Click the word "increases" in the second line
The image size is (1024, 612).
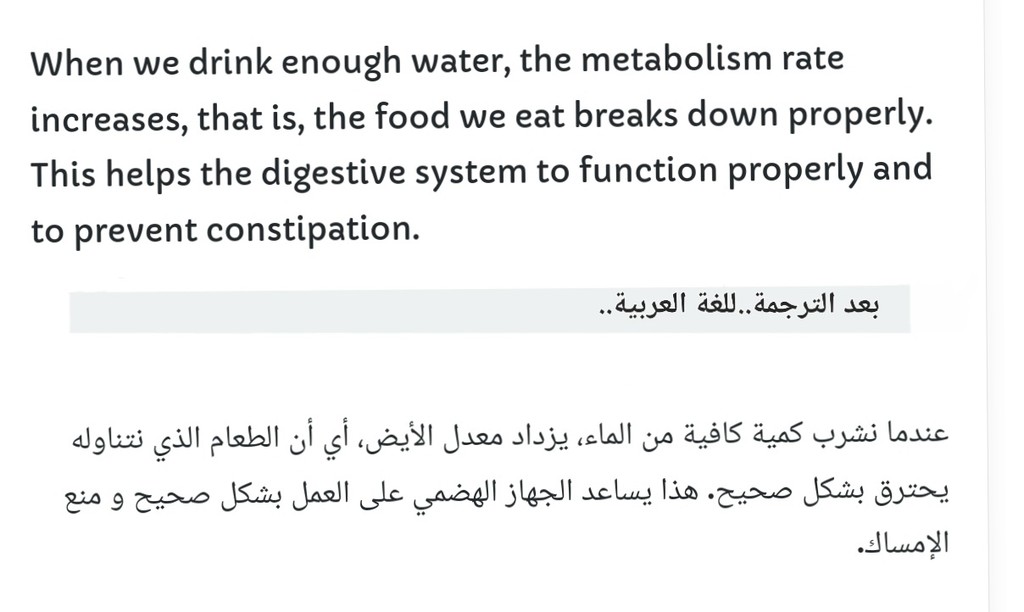pos(109,120)
